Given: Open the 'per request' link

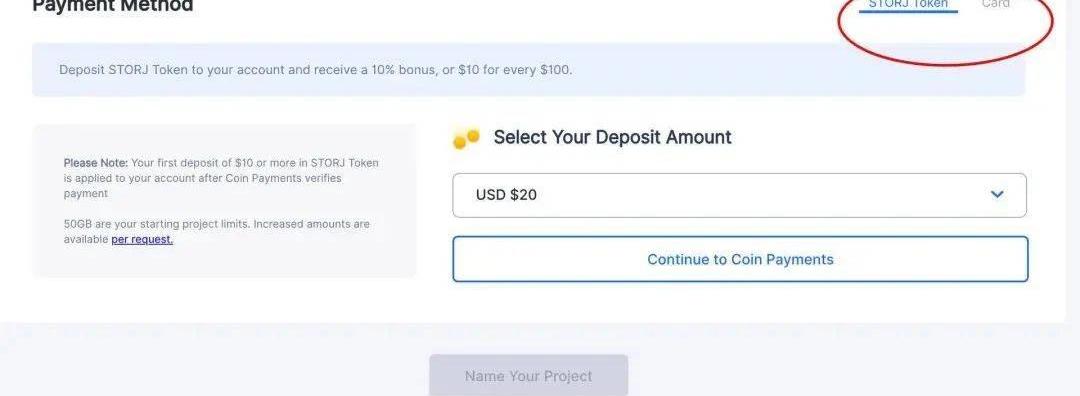Looking at the screenshot, I should pos(142,240).
